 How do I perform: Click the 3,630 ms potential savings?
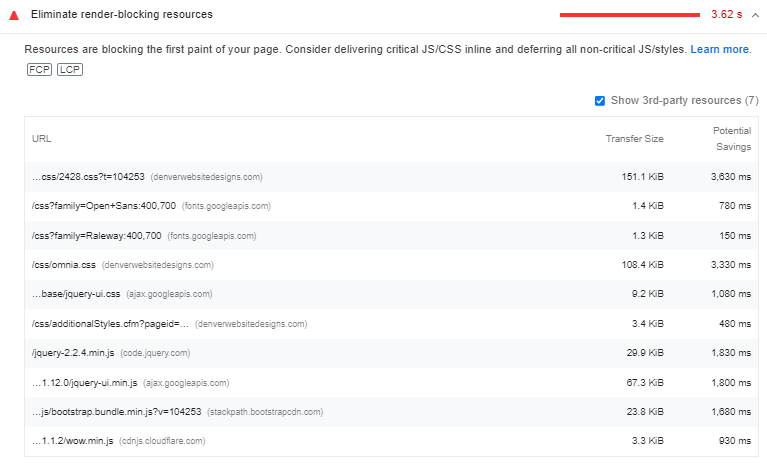[731, 177]
